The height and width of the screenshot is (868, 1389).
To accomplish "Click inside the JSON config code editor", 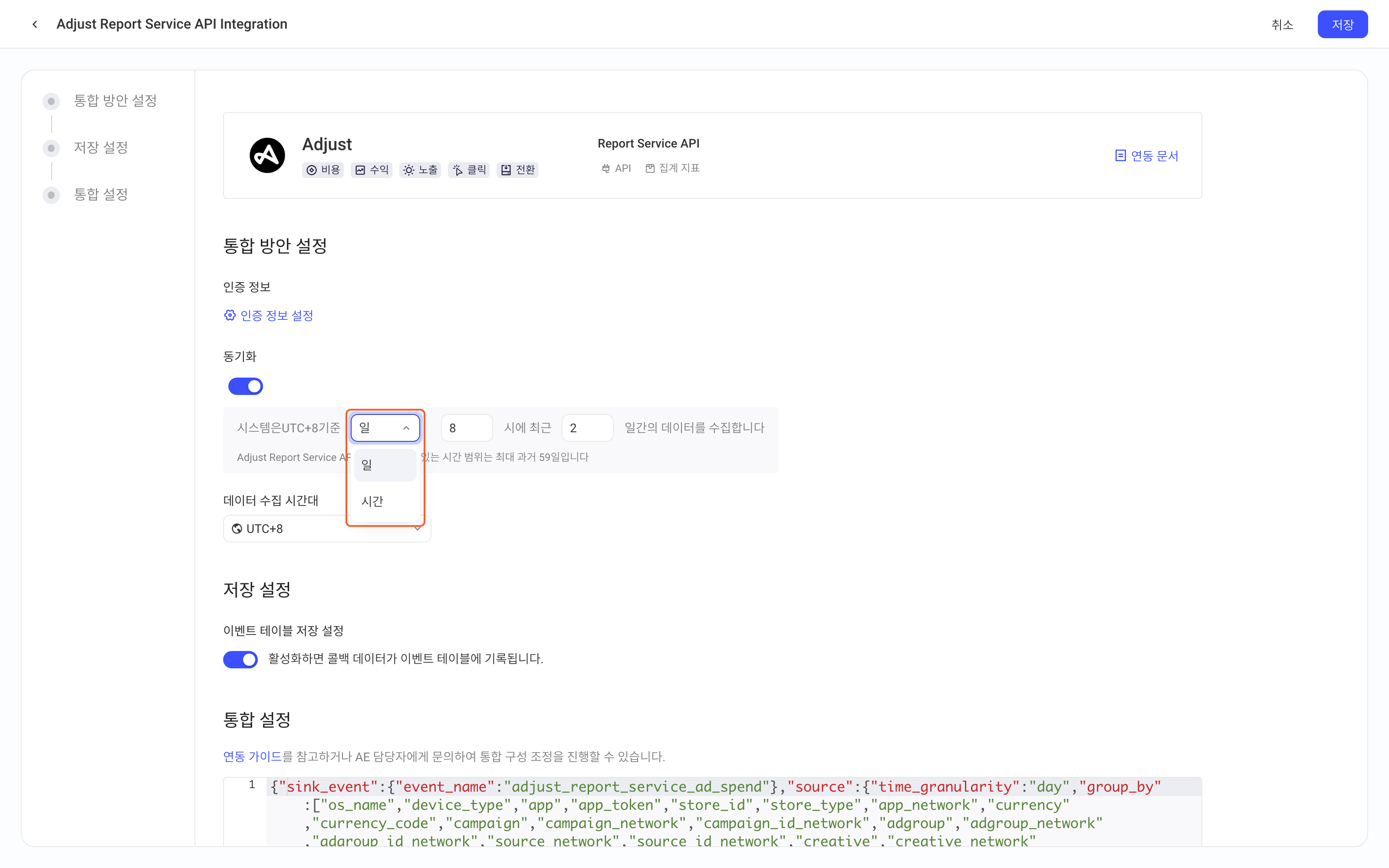I will [x=734, y=812].
